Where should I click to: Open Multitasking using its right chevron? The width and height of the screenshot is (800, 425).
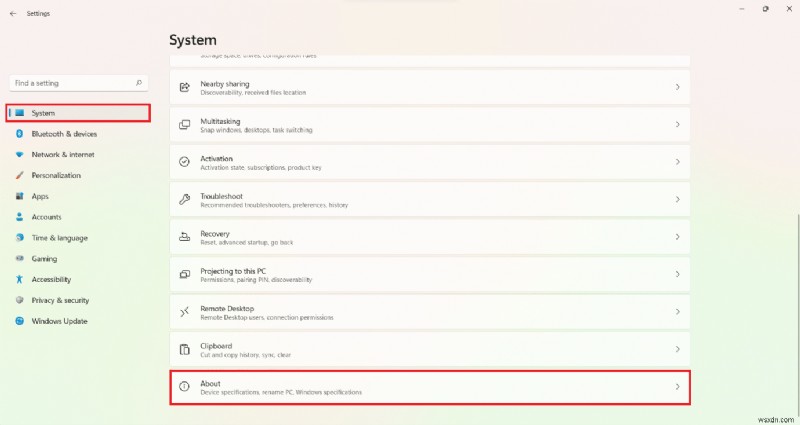[x=678, y=124]
